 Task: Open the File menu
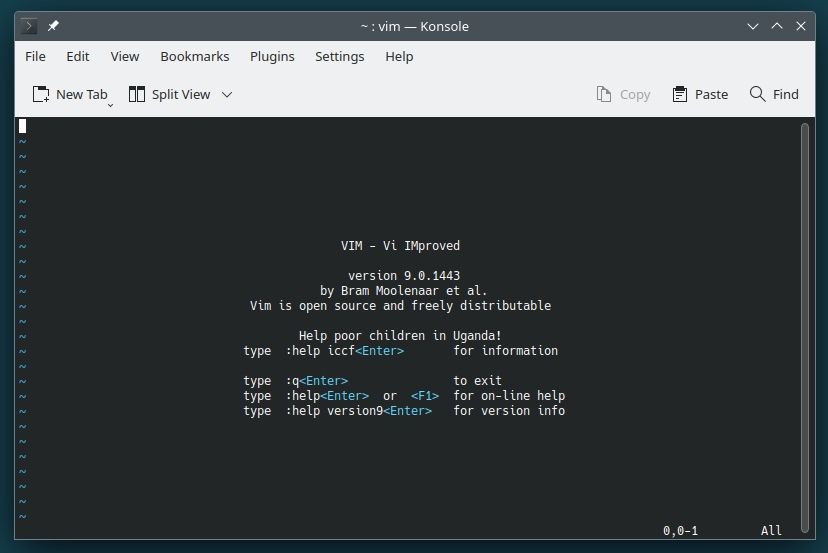(x=35, y=57)
